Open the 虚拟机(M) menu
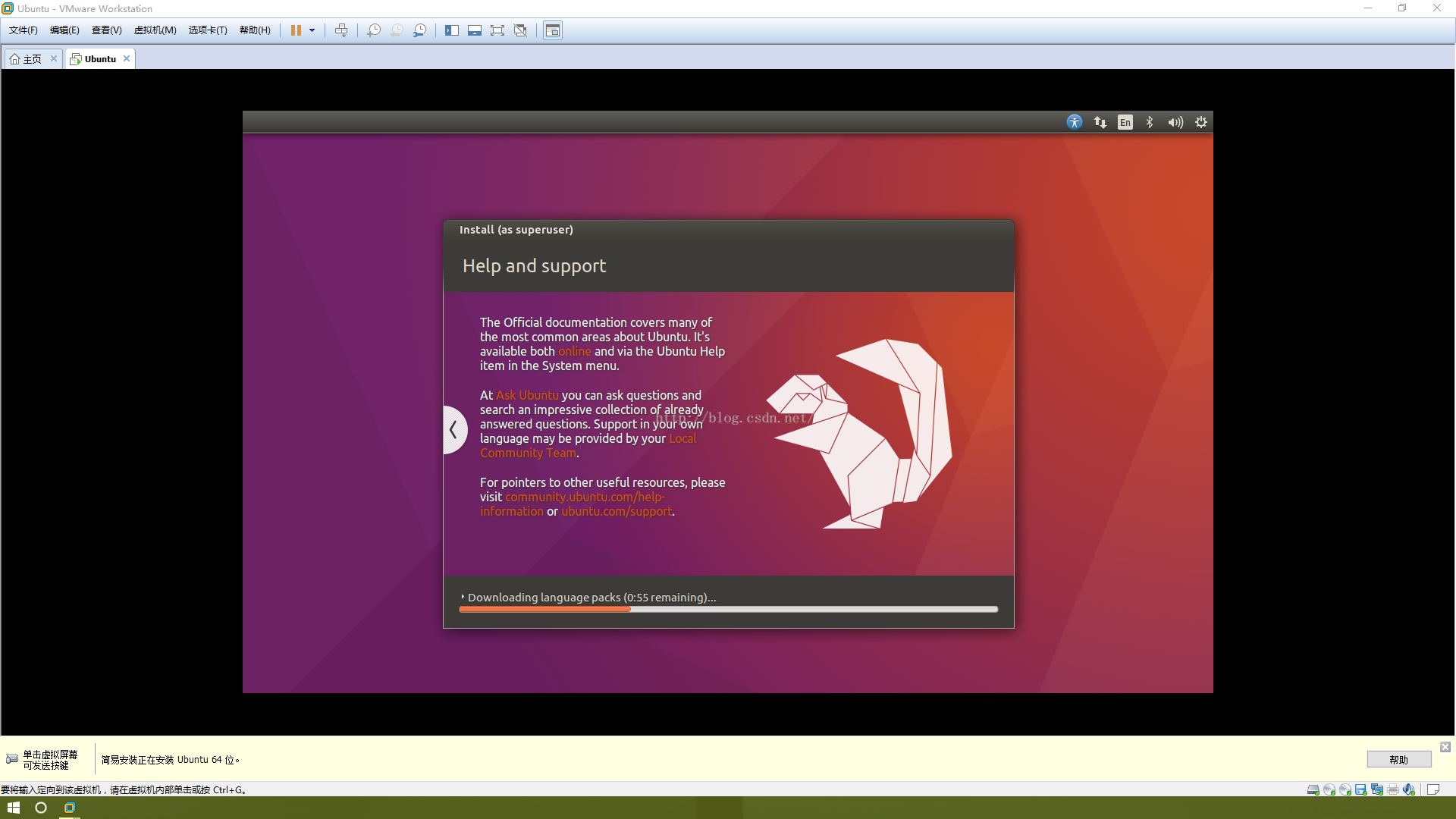The height and width of the screenshot is (819, 1456). (155, 30)
